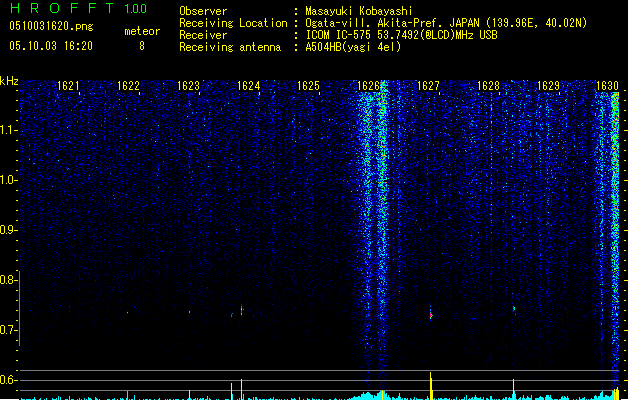
Task: Click the 'meteor' label
Action: (142, 31)
